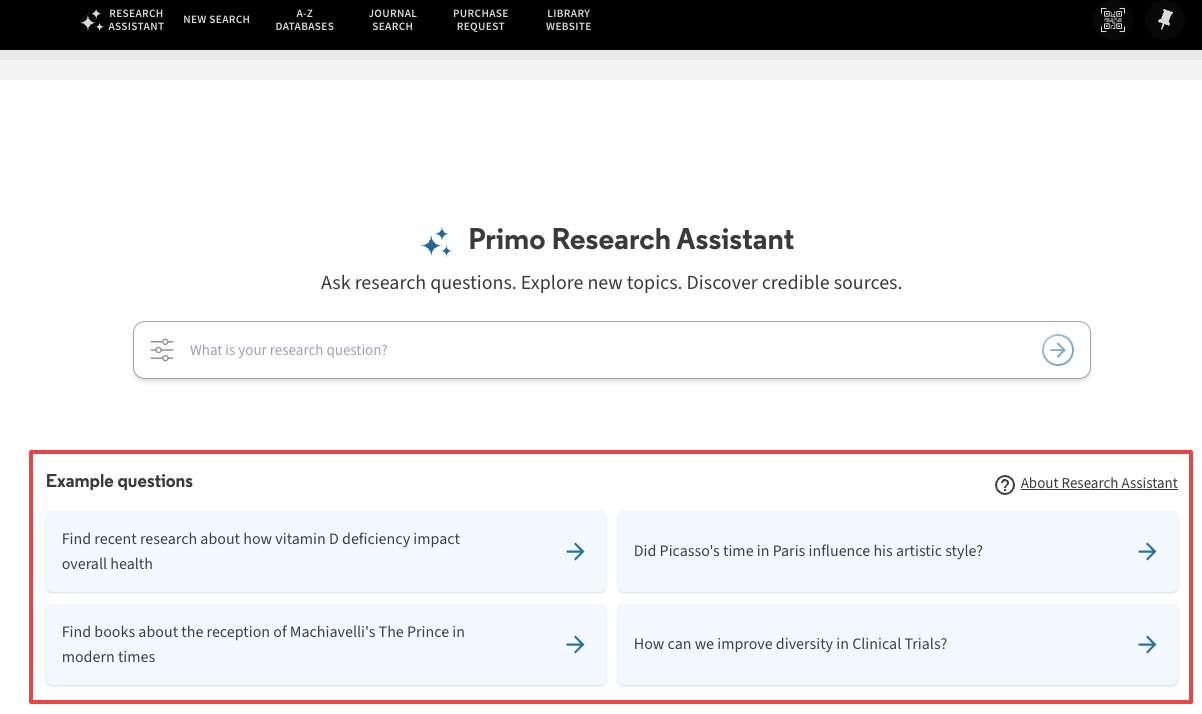The width and height of the screenshot is (1202, 714).
Task: Visit the Library Website nav link
Action: pyautogui.click(x=568, y=20)
